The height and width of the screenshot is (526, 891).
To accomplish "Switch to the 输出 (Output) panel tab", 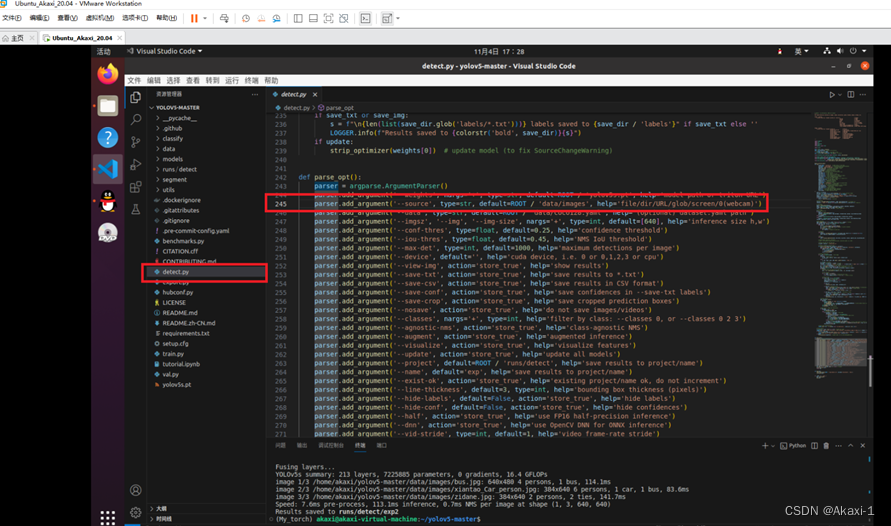I will point(302,446).
